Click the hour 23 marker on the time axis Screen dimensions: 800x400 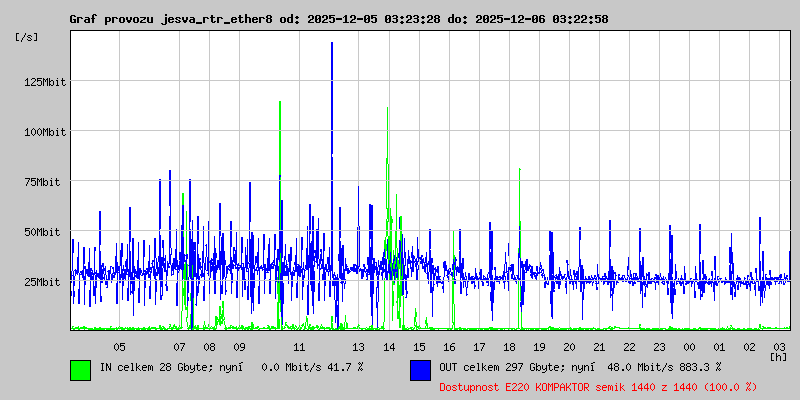click(659, 346)
